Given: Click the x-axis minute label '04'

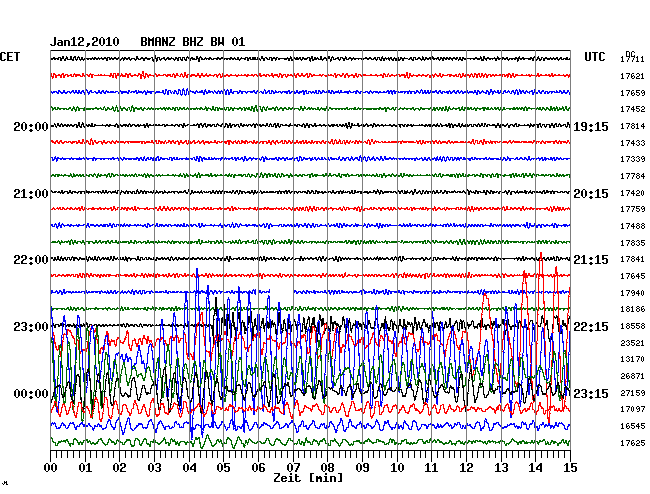Looking at the screenshot, I should [x=189, y=468].
